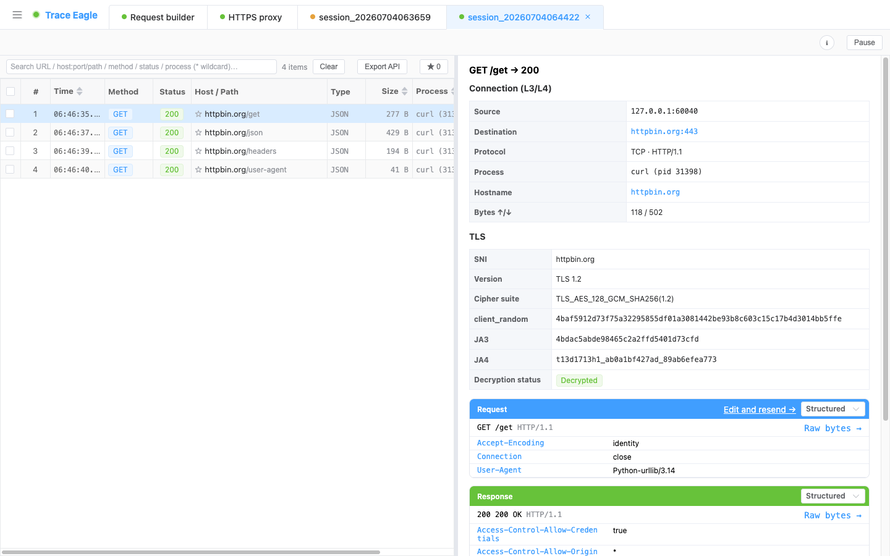The width and height of the screenshot is (890, 556).
Task: Click the Process column header
Action: click(432, 91)
